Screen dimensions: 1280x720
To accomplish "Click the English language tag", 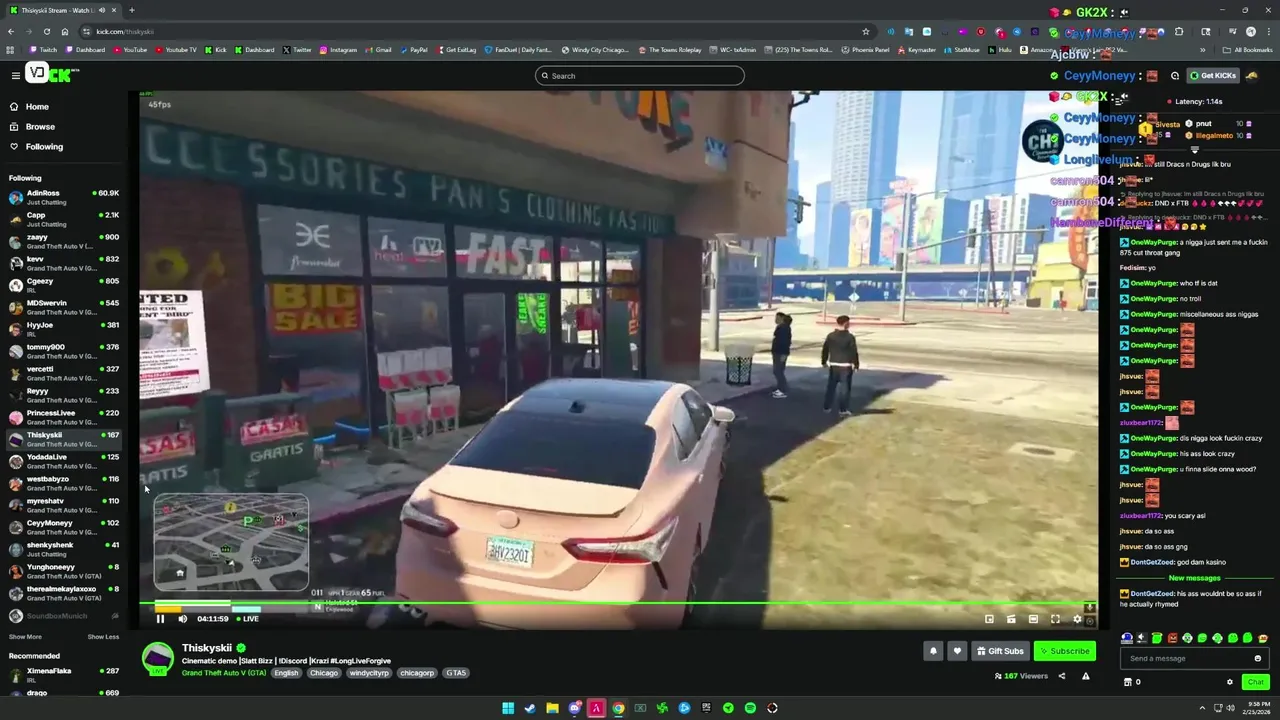I will (x=287, y=673).
